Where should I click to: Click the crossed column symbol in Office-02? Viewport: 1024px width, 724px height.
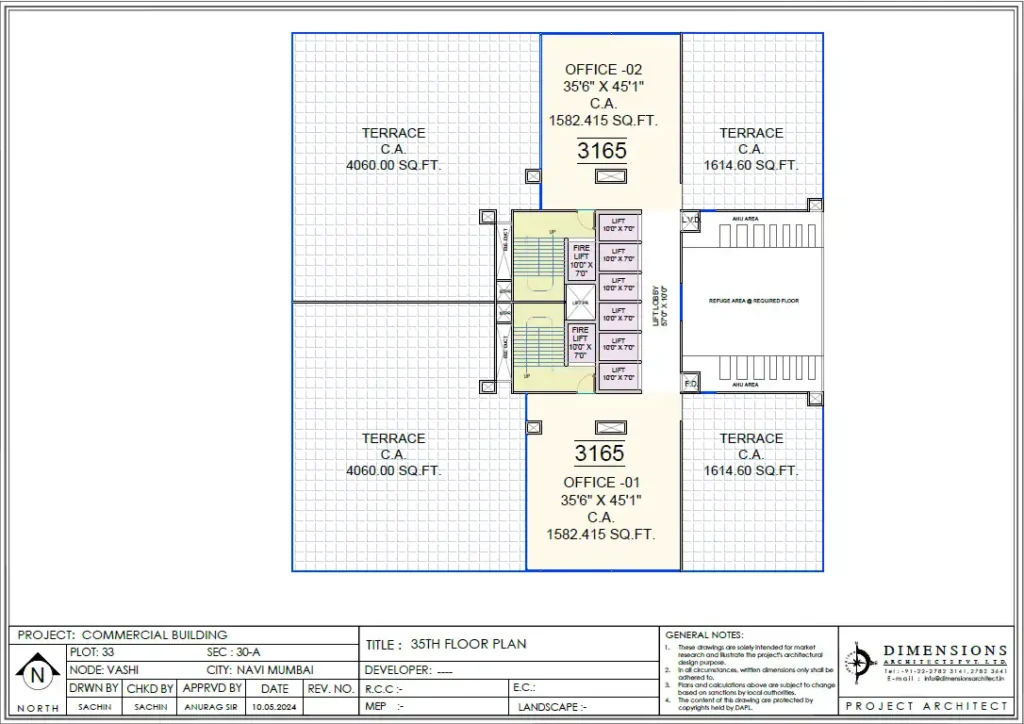point(610,176)
